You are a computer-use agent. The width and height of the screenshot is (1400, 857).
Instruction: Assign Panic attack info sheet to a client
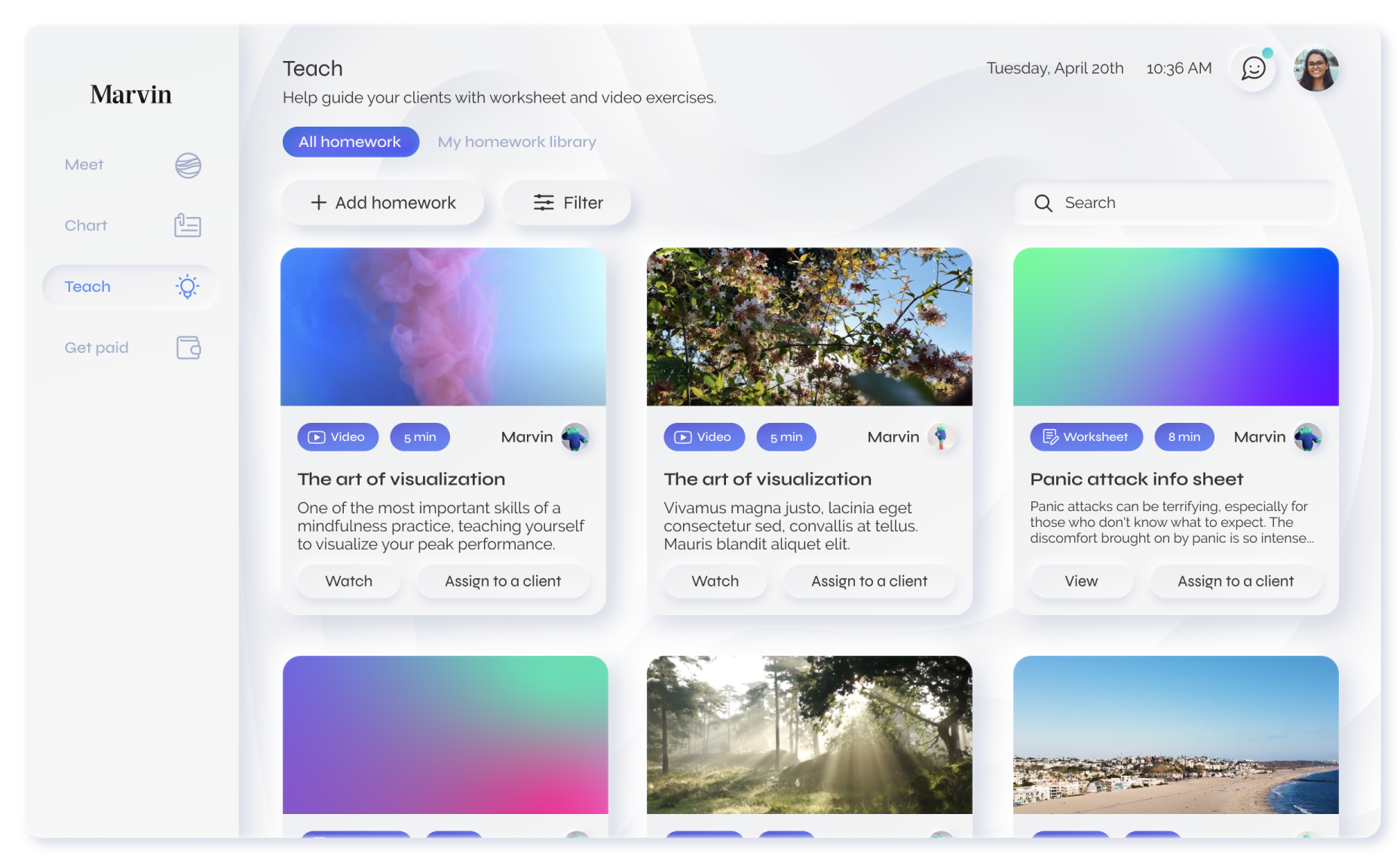(1236, 581)
